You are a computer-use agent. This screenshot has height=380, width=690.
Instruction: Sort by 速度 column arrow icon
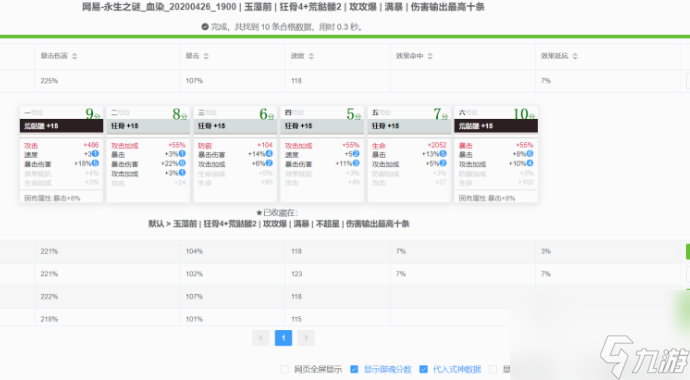click(311, 56)
